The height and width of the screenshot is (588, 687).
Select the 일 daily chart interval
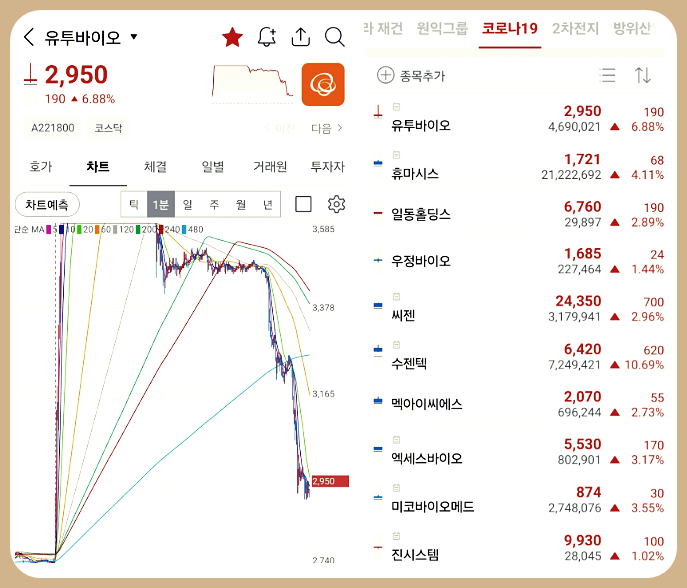[x=188, y=205]
